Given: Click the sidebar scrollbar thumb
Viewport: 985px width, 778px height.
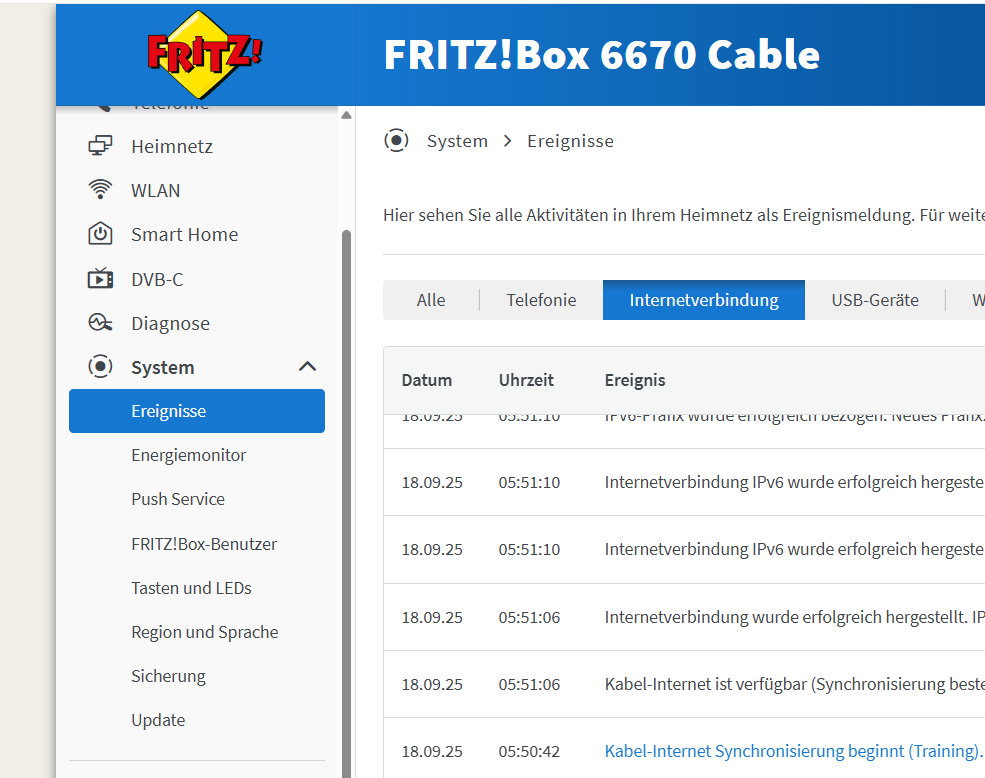Looking at the screenshot, I should tap(346, 503).
